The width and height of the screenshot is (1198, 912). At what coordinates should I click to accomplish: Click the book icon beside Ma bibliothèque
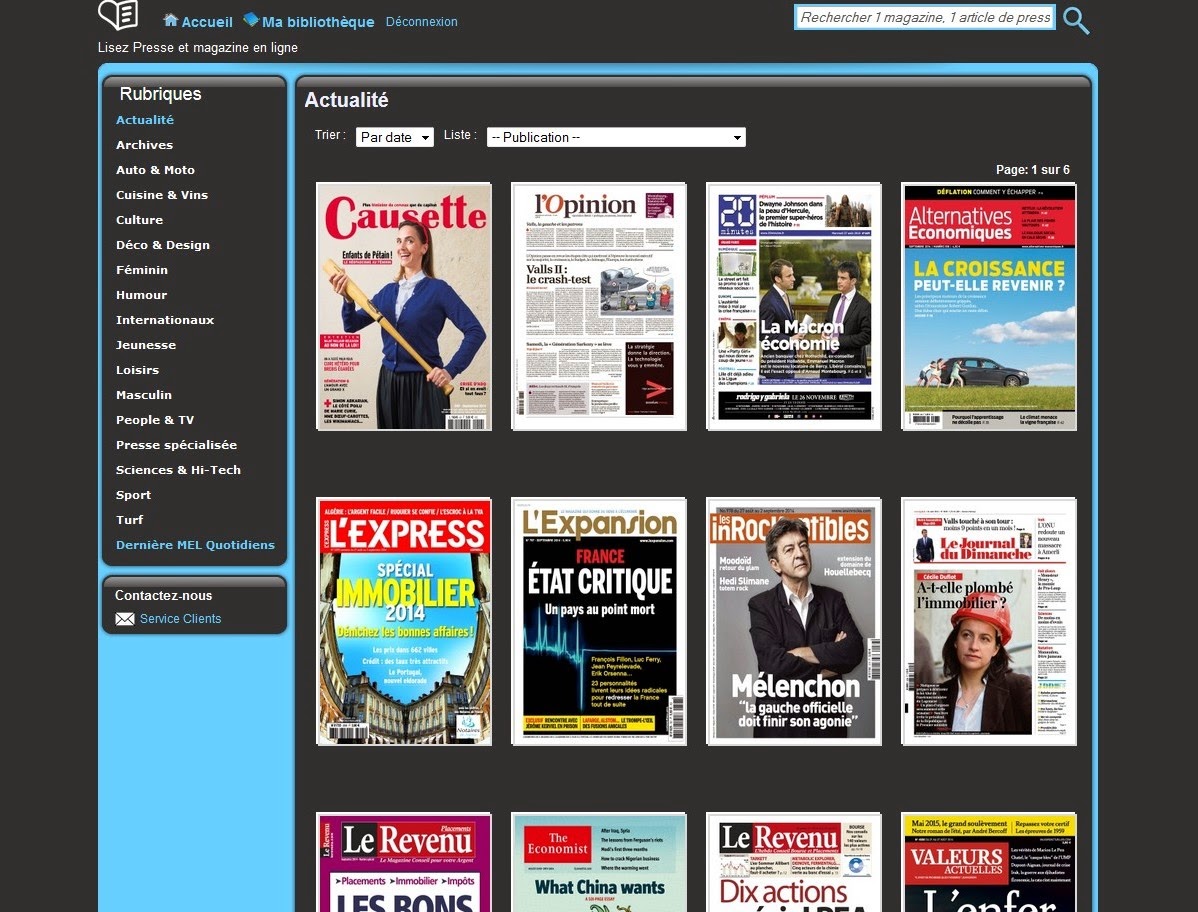(x=251, y=19)
